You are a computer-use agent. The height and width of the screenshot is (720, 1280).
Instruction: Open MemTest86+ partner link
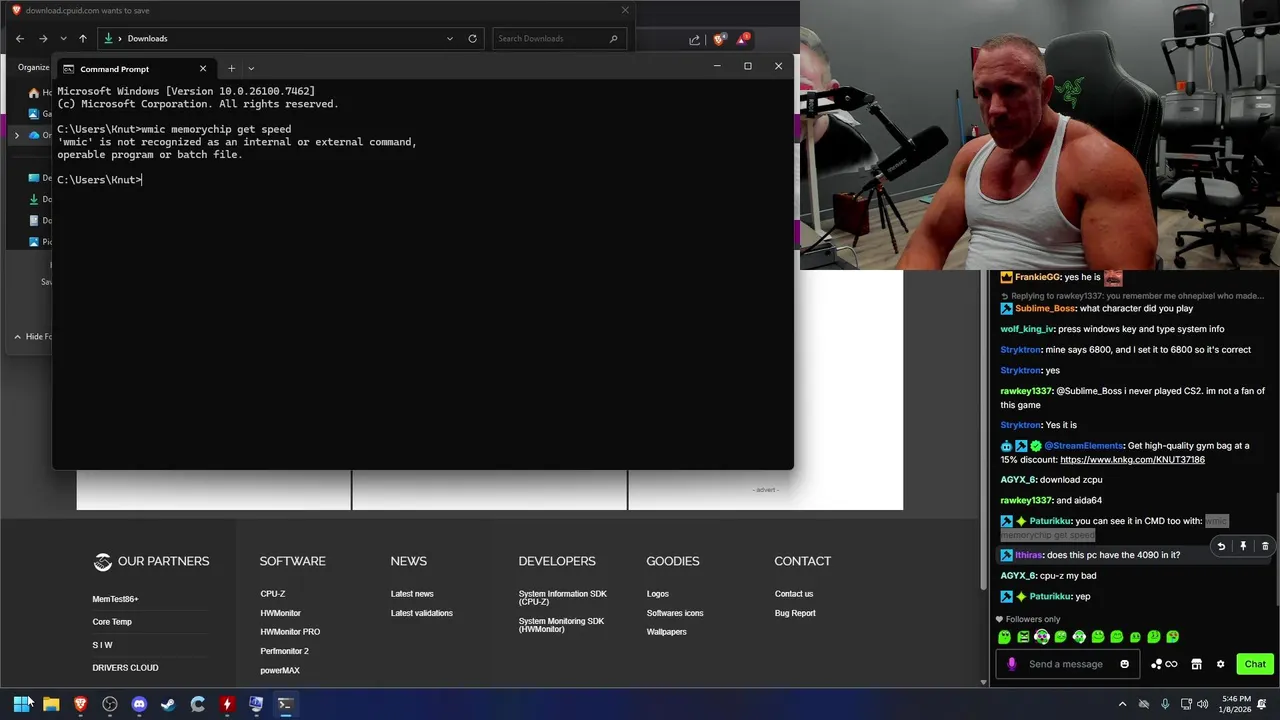coord(115,599)
